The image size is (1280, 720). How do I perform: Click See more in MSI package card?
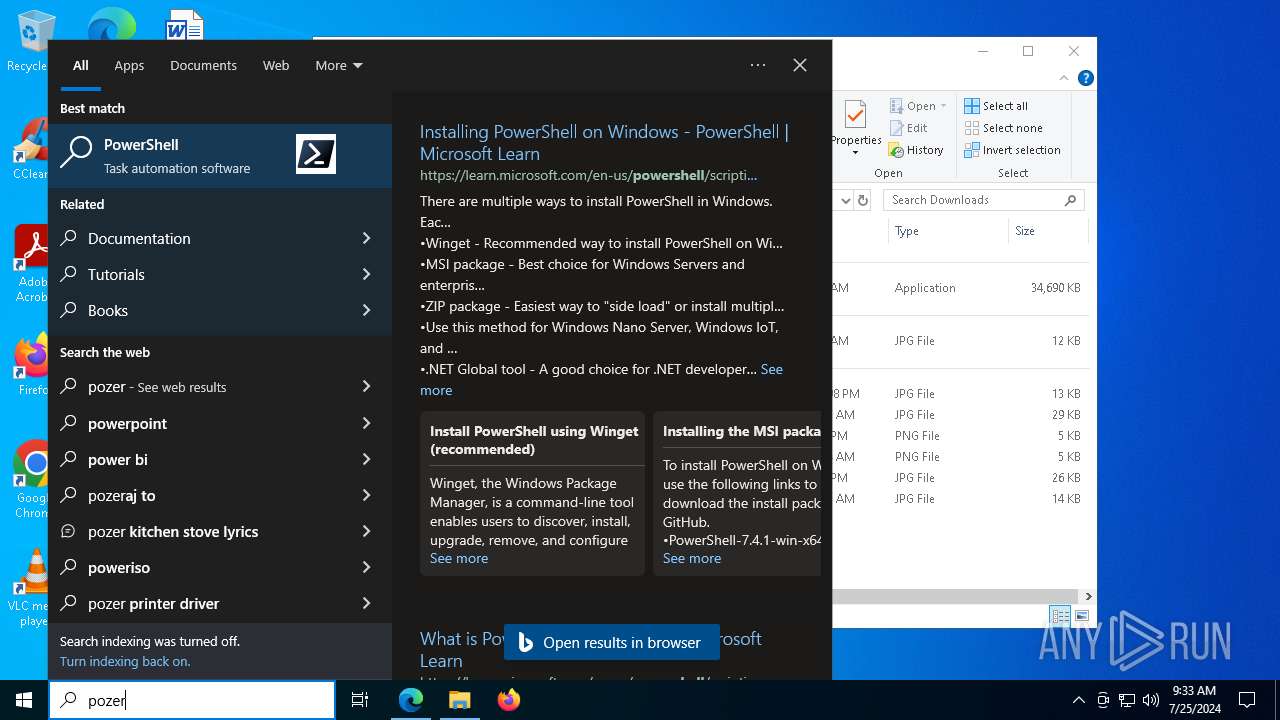point(692,558)
